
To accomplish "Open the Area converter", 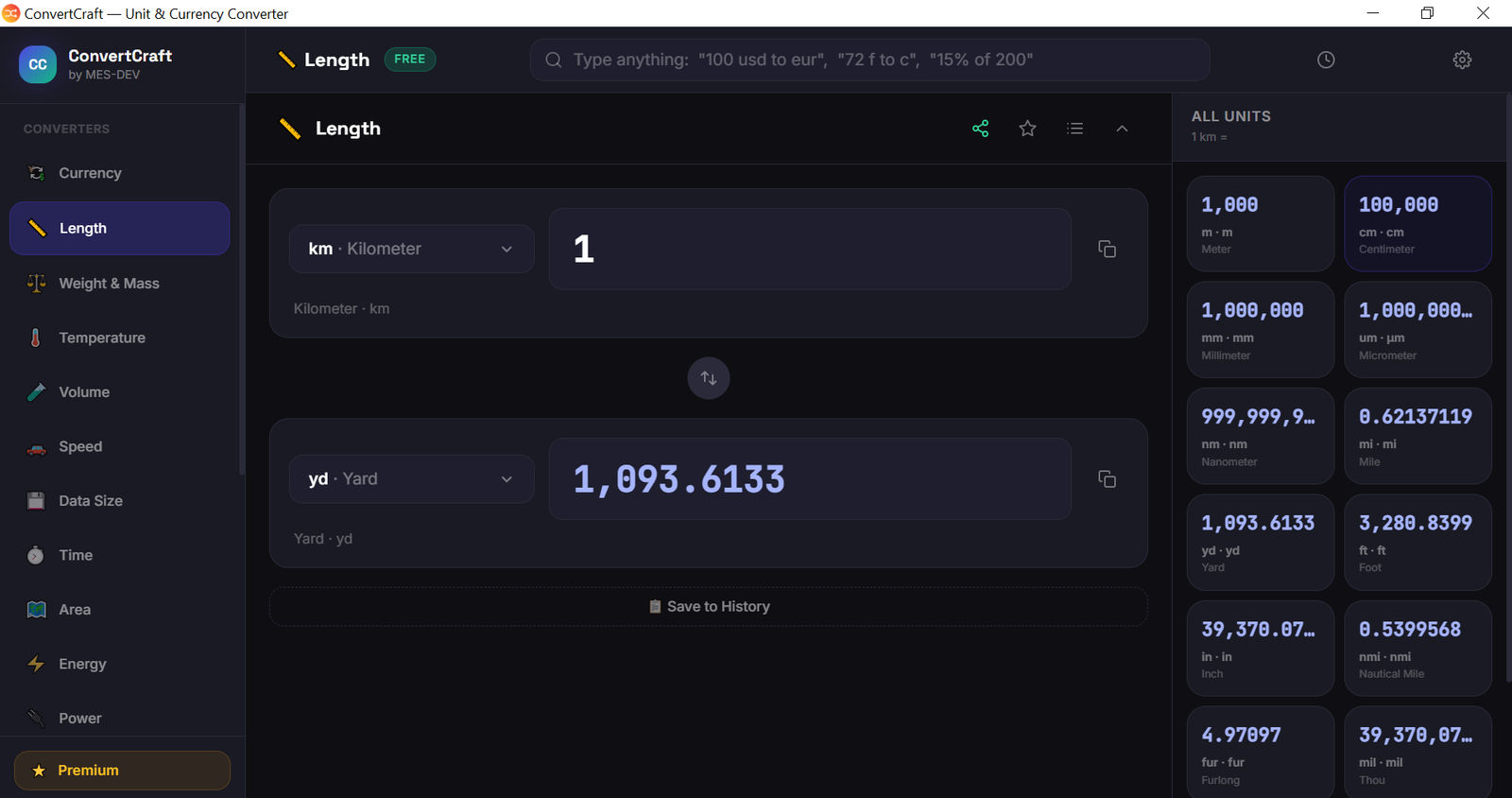I will (120, 610).
